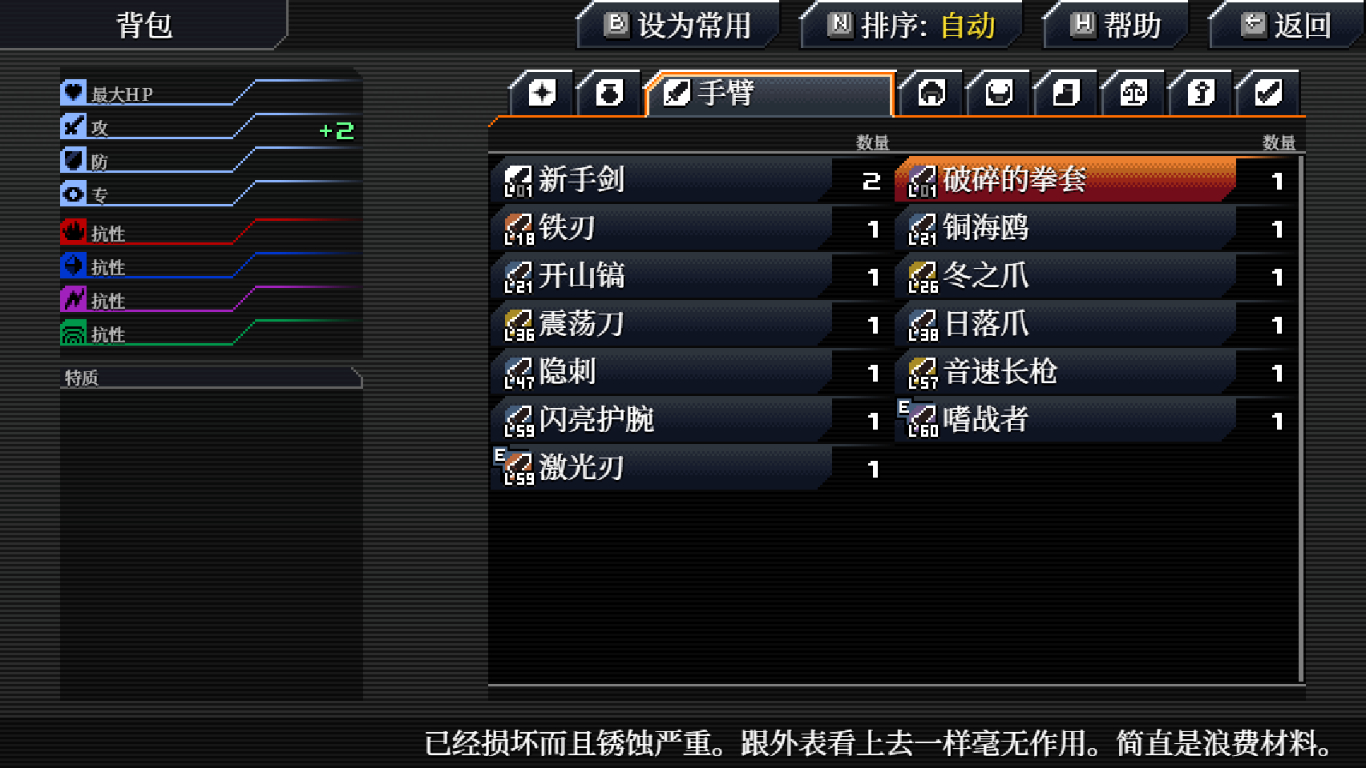Open the feet boots tab
The height and width of the screenshot is (768, 1366).
point(1066,93)
